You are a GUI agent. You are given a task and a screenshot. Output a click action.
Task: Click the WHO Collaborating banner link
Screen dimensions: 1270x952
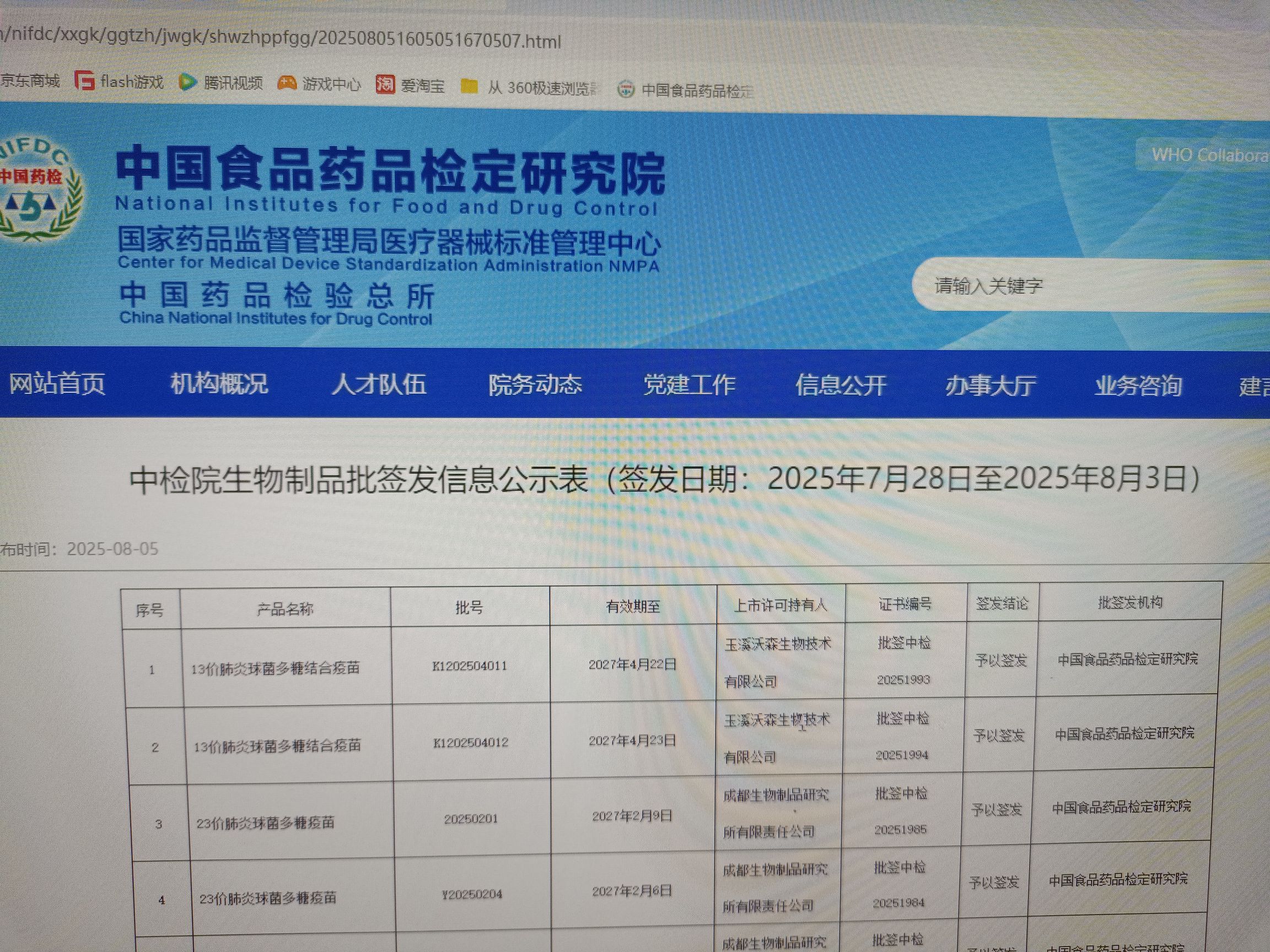click(x=1203, y=155)
